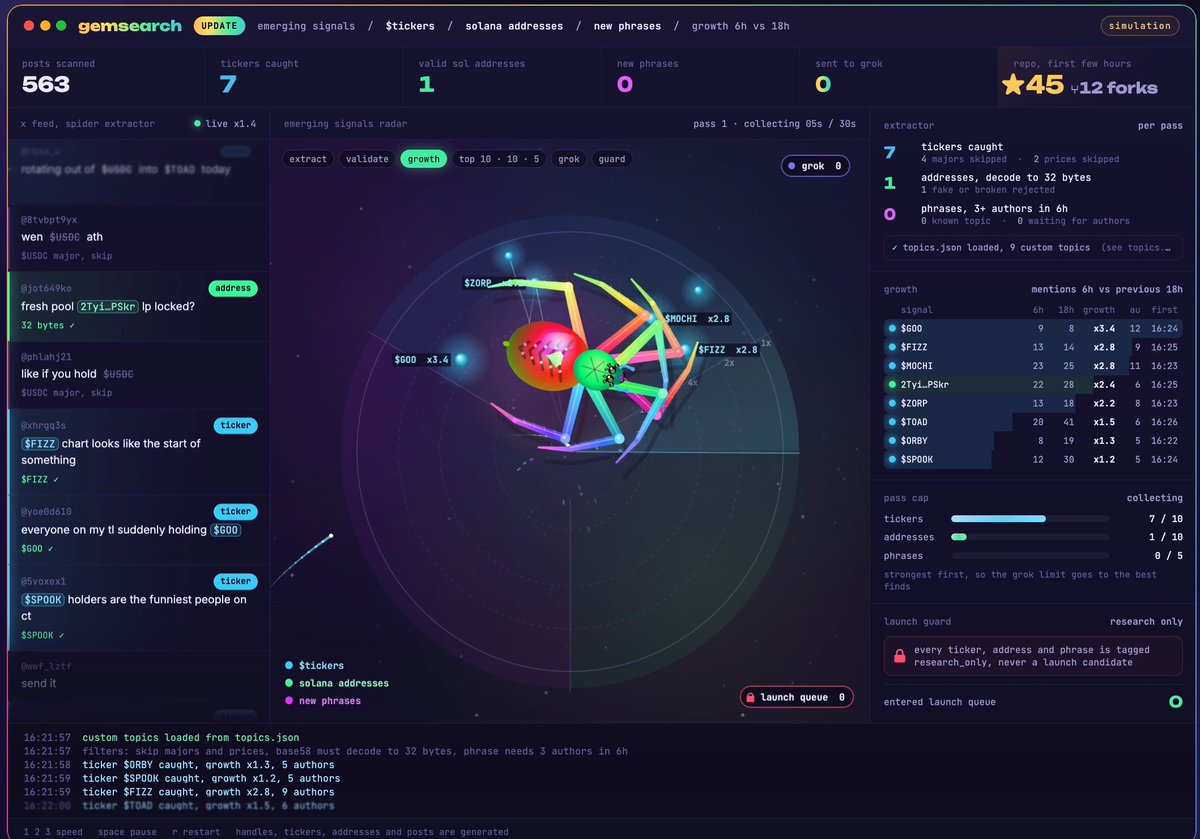Click the green live status dot
The width and height of the screenshot is (1200, 839).
pyautogui.click(x=198, y=124)
